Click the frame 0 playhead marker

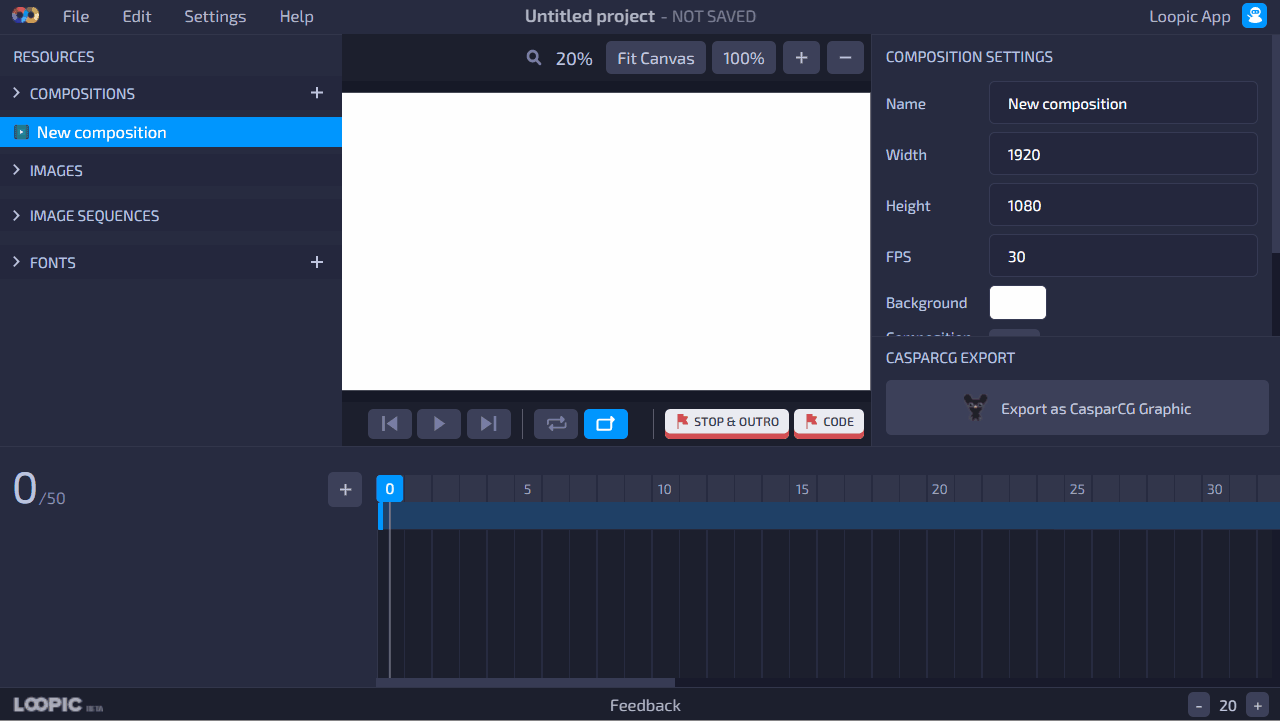[x=390, y=489]
